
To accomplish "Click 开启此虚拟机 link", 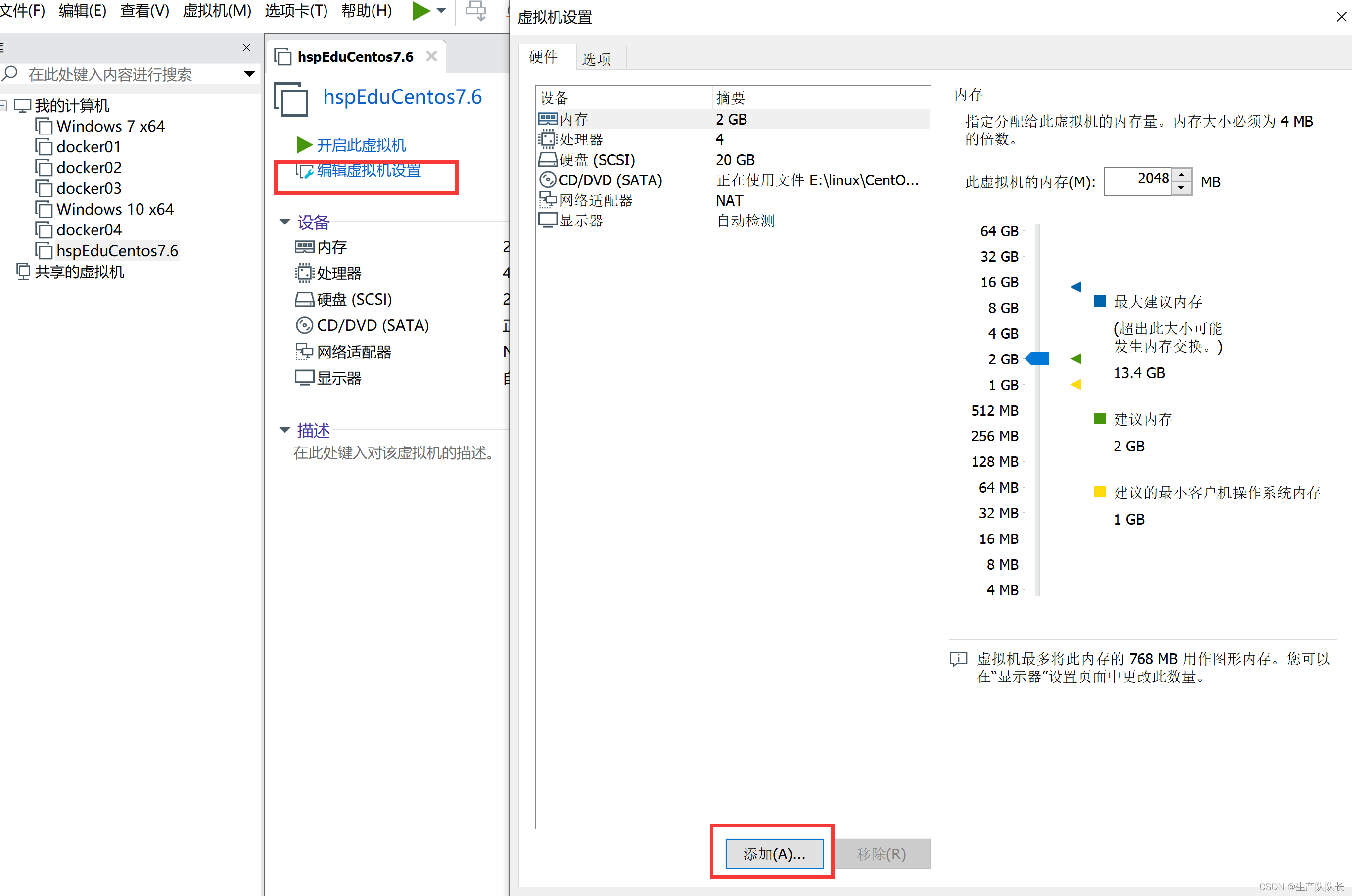I will pos(361,145).
